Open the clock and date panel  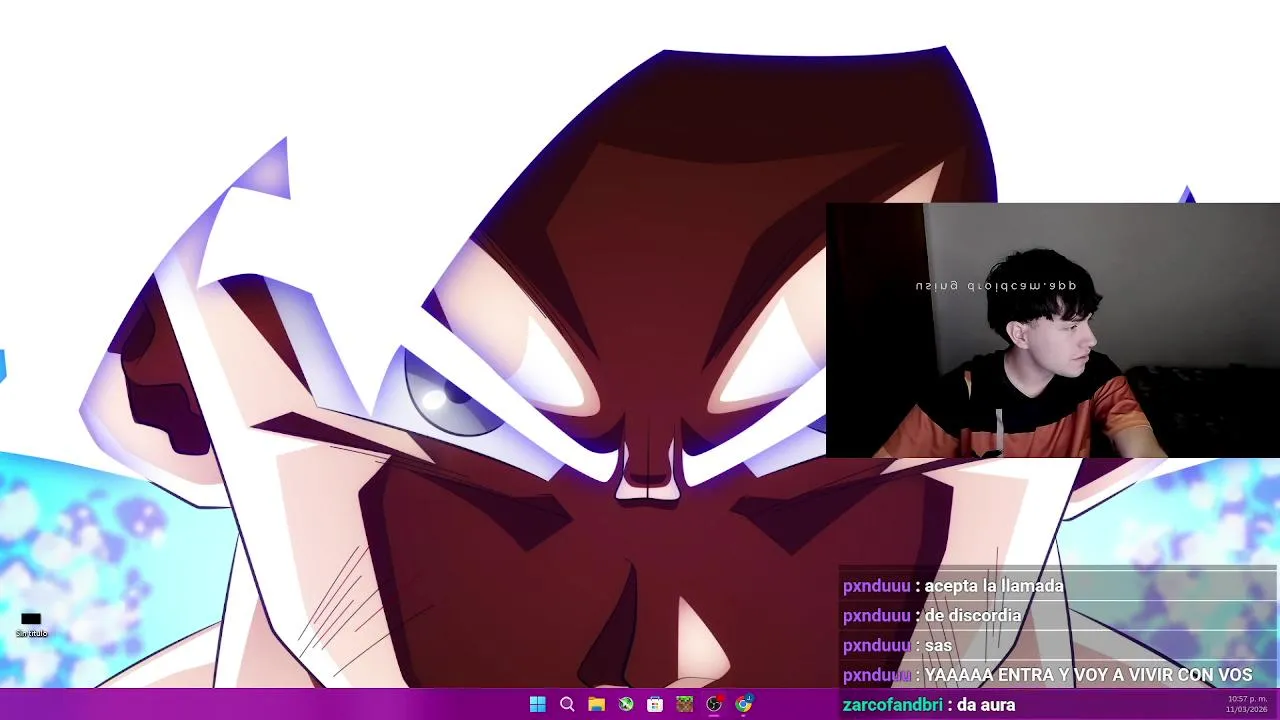pyautogui.click(x=1246, y=704)
